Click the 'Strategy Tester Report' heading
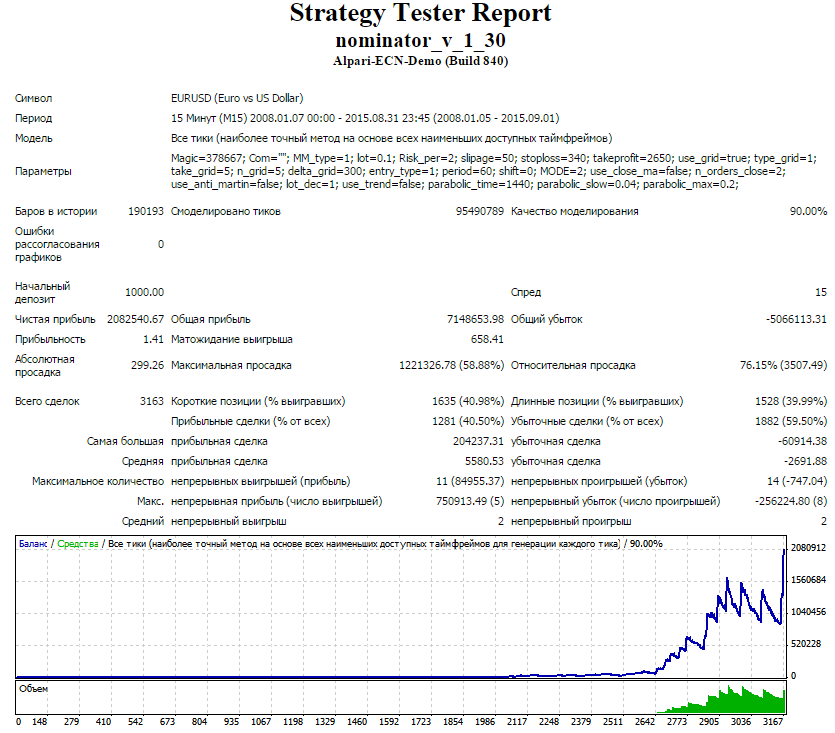This screenshot has height=733, width=835. [420, 13]
